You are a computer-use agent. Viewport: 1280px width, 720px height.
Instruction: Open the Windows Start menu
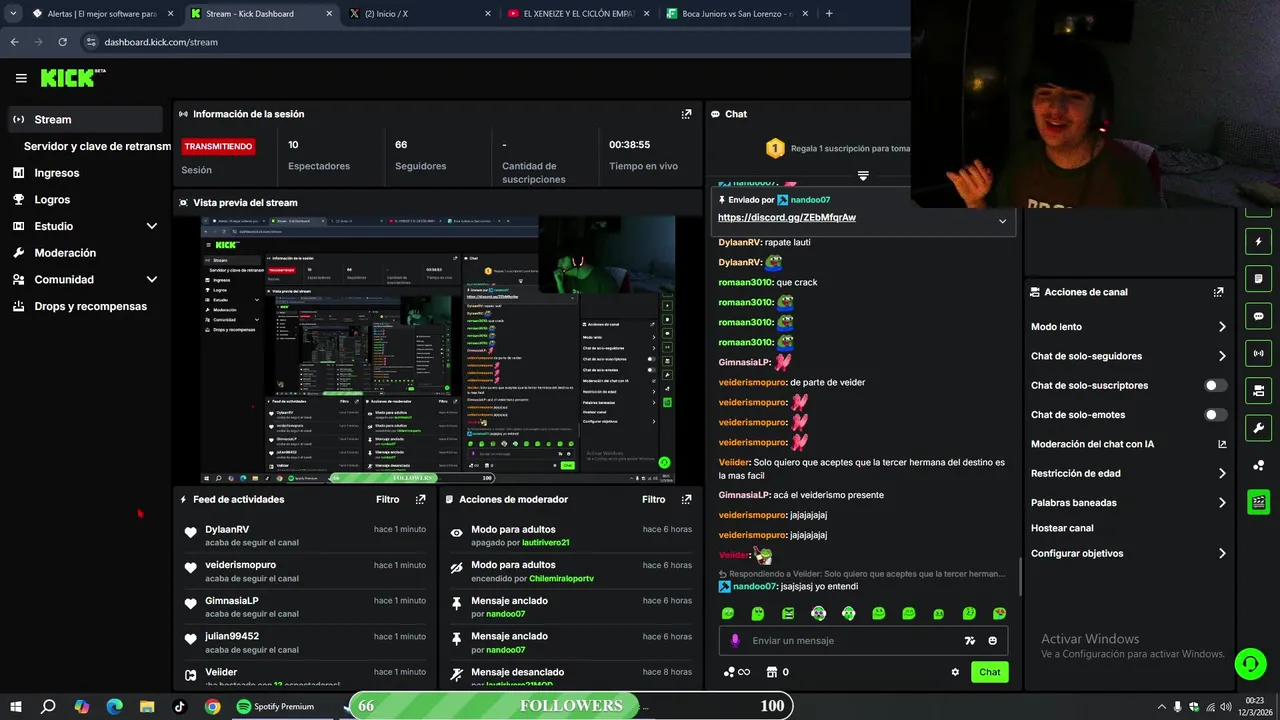[x=16, y=706]
